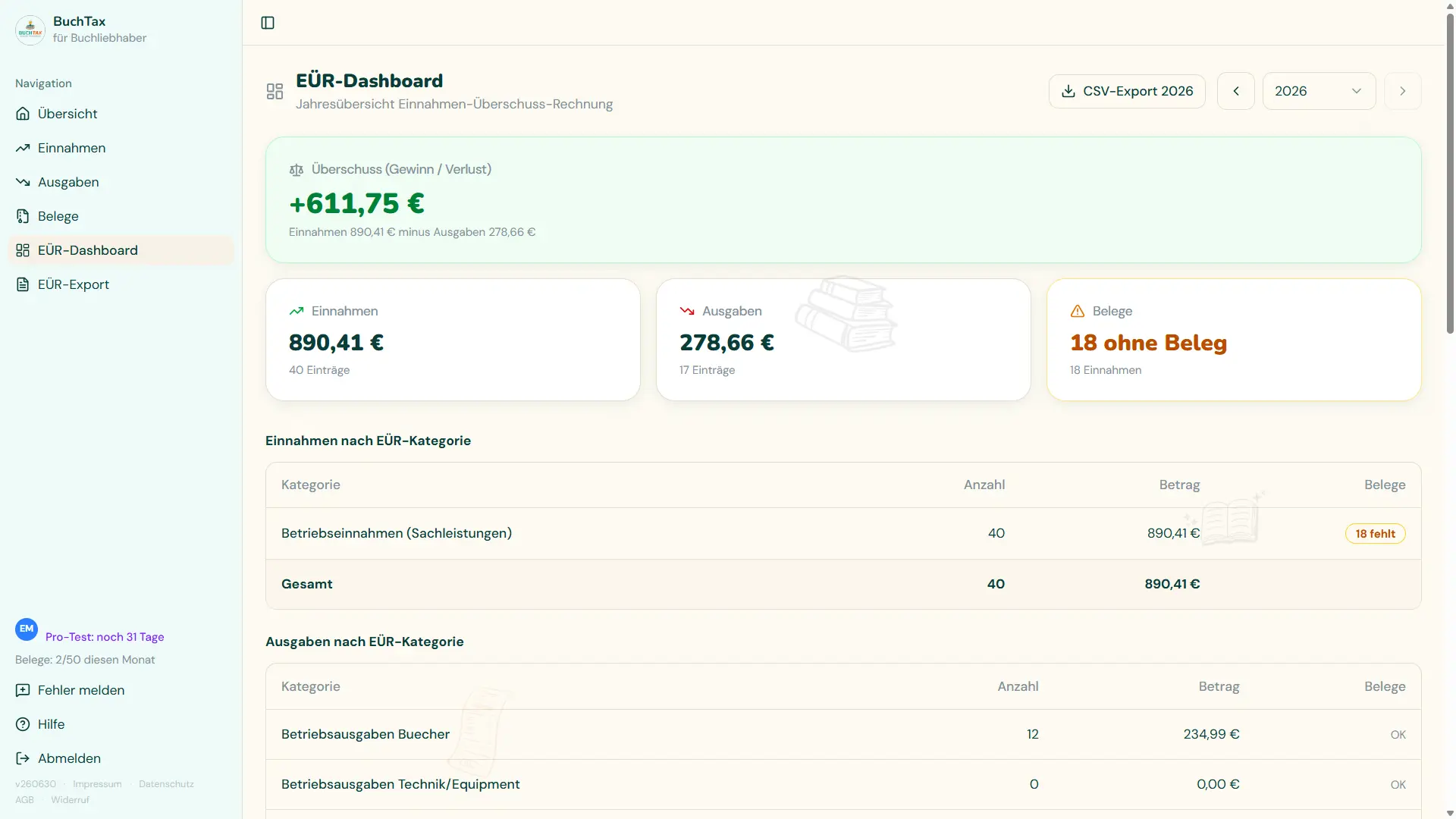
Task: Click the EM user avatar
Action: [27, 629]
